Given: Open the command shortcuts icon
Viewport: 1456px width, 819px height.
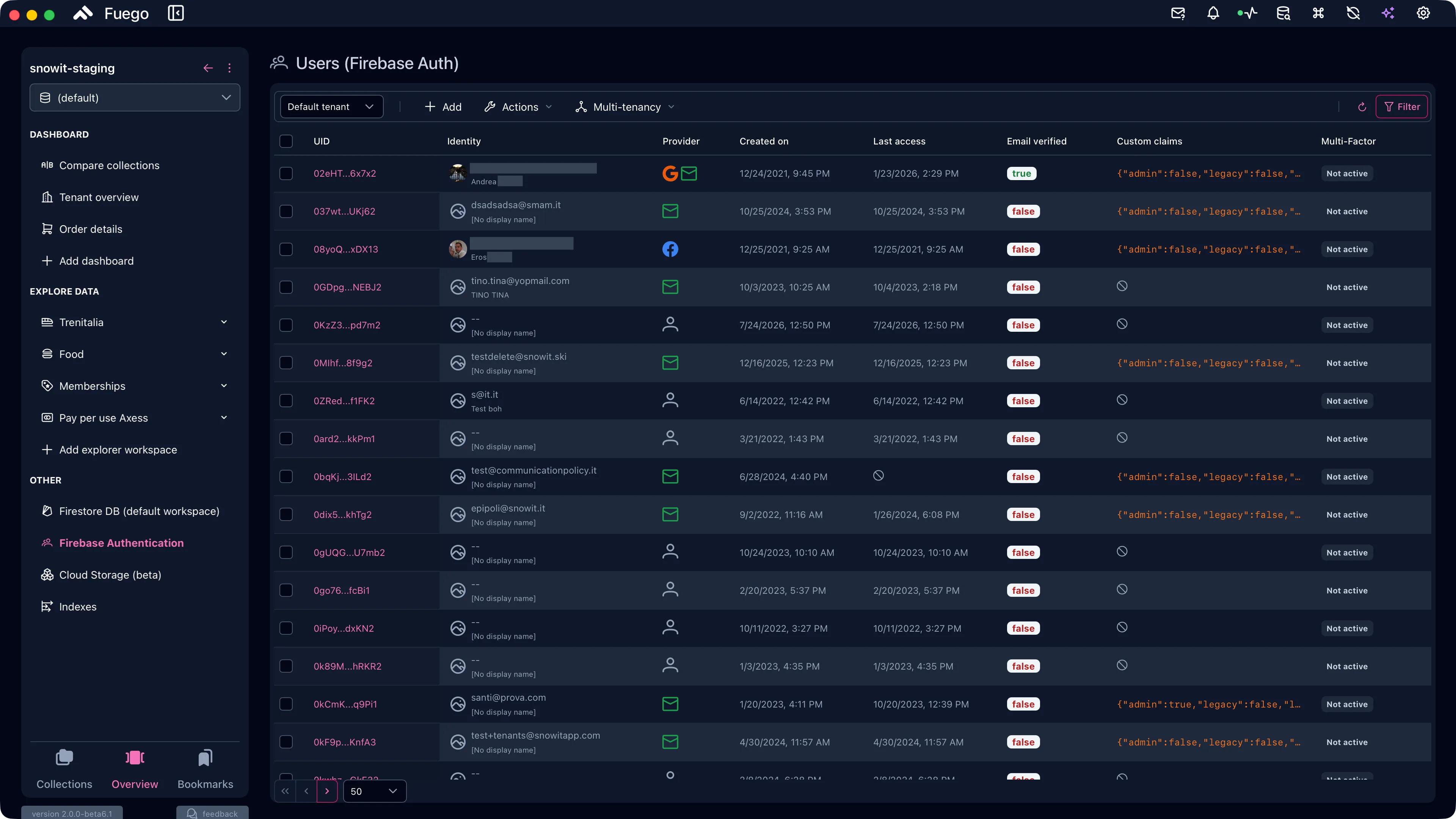Looking at the screenshot, I should point(1318,13).
